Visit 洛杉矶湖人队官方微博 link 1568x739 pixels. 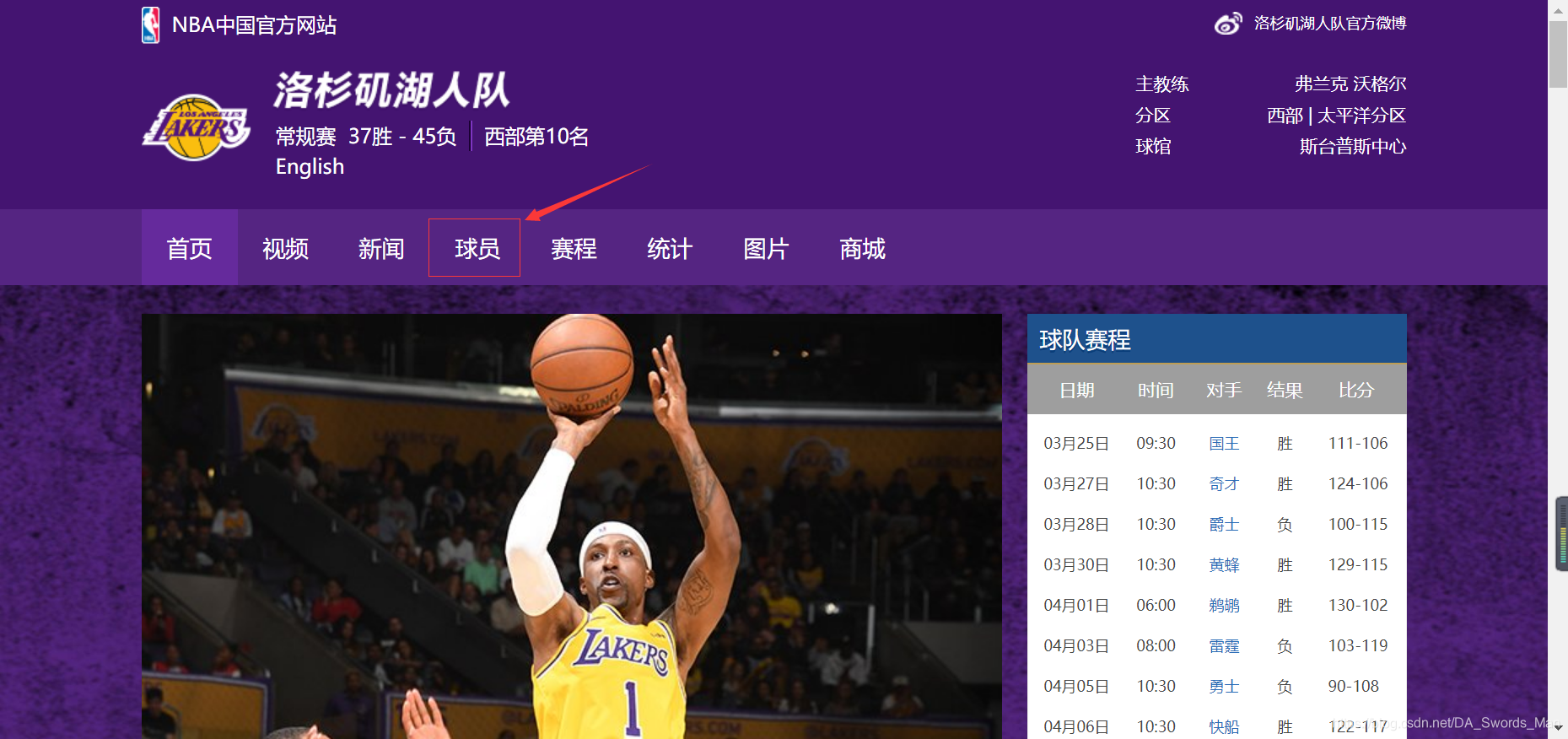pyautogui.click(x=1330, y=24)
